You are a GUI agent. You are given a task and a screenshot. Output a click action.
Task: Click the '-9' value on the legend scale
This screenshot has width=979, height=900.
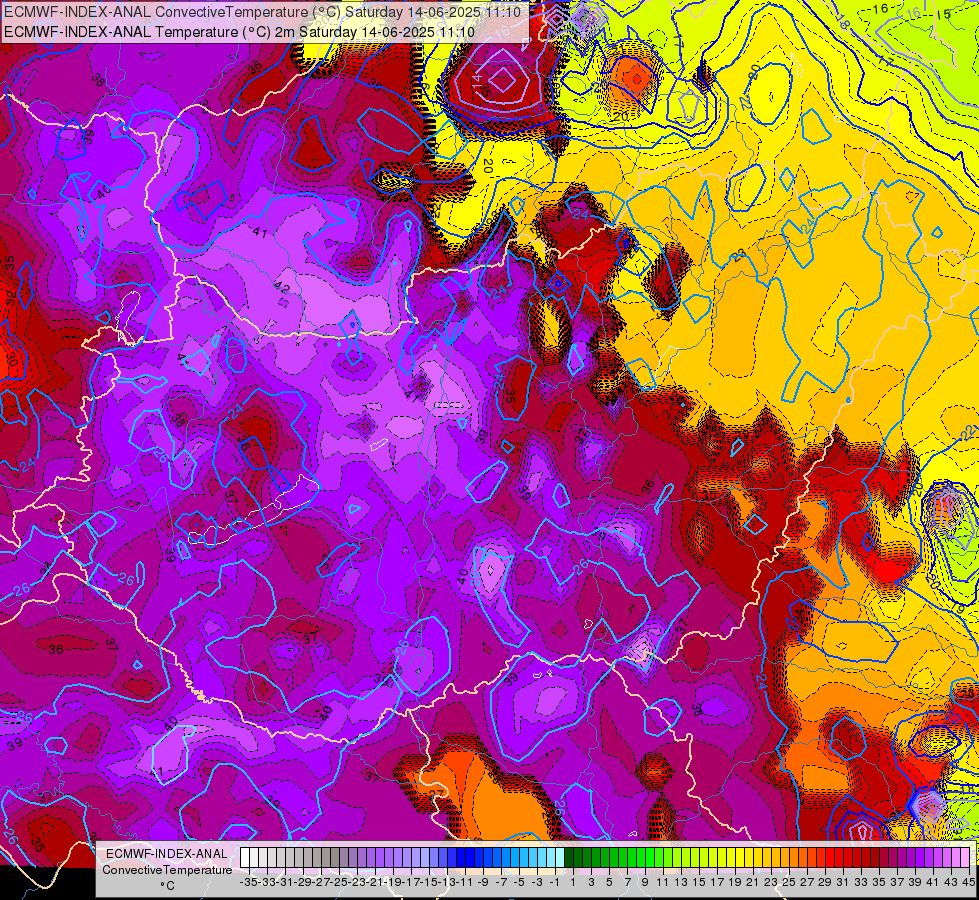tap(483, 882)
